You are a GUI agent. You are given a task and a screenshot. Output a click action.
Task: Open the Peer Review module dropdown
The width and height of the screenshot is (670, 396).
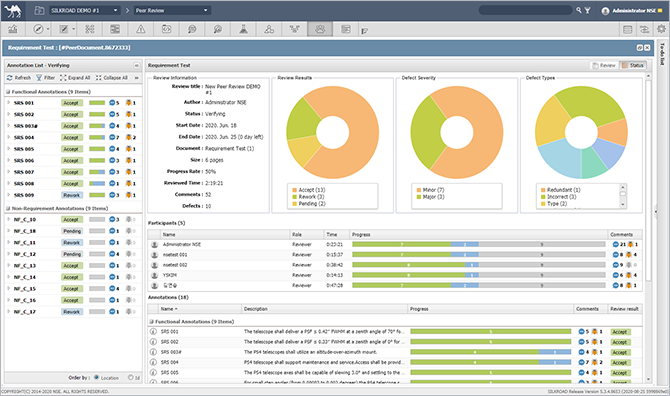pyautogui.click(x=172, y=10)
